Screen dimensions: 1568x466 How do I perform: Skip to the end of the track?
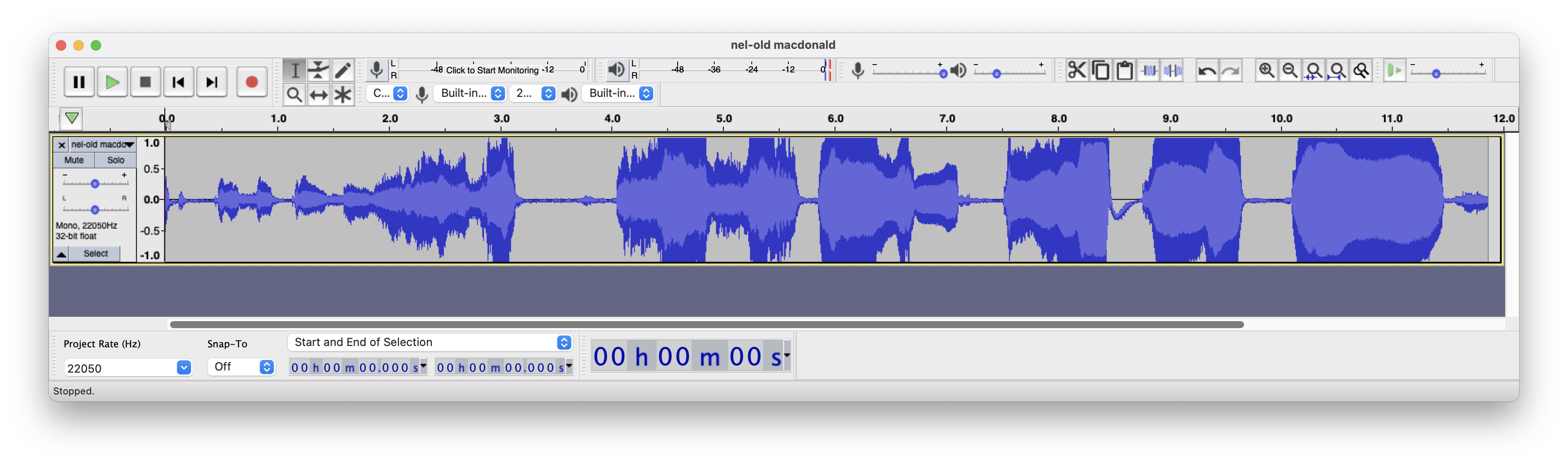click(212, 82)
